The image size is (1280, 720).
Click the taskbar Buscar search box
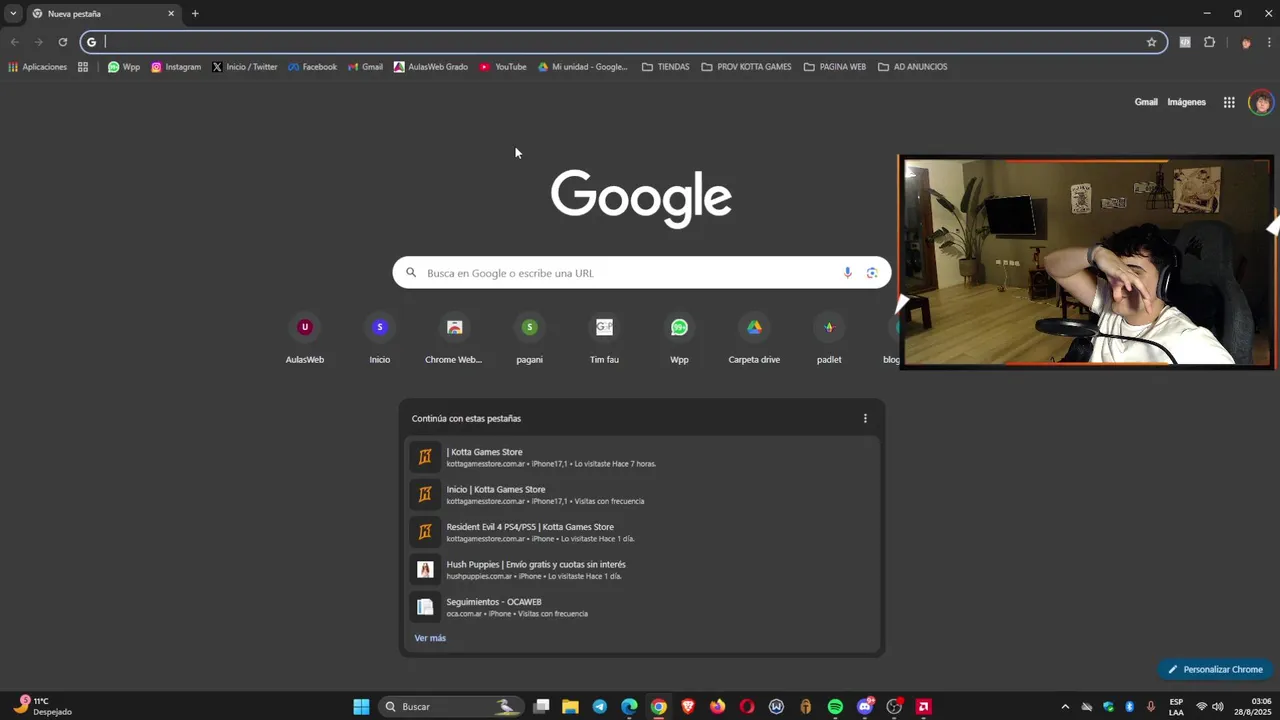(452, 707)
